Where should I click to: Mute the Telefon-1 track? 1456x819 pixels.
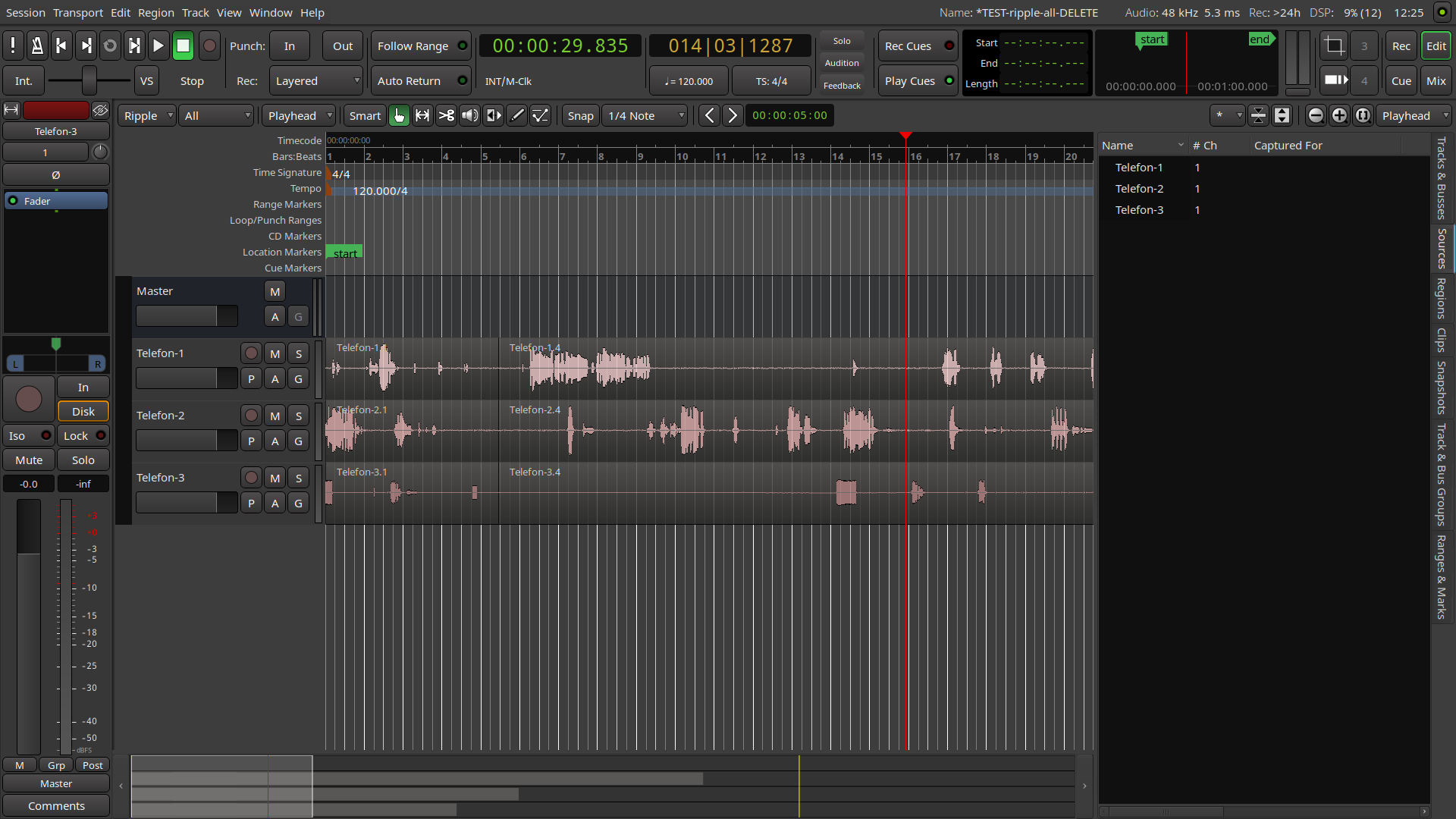click(275, 353)
